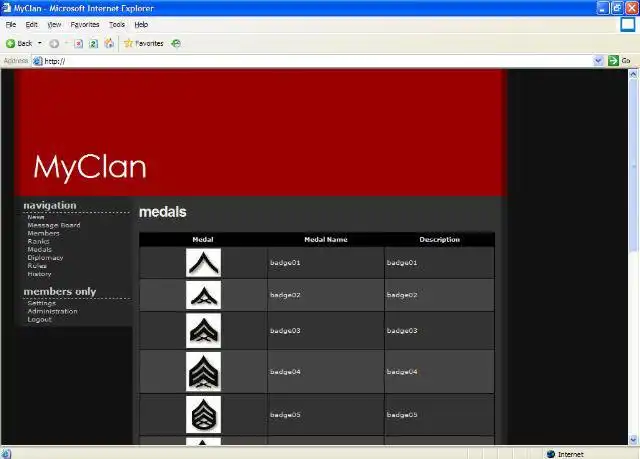The height and width of the screenshot is (459, 640).
Task: Click the Internet Explorer title bar icon
Action: 7,7
